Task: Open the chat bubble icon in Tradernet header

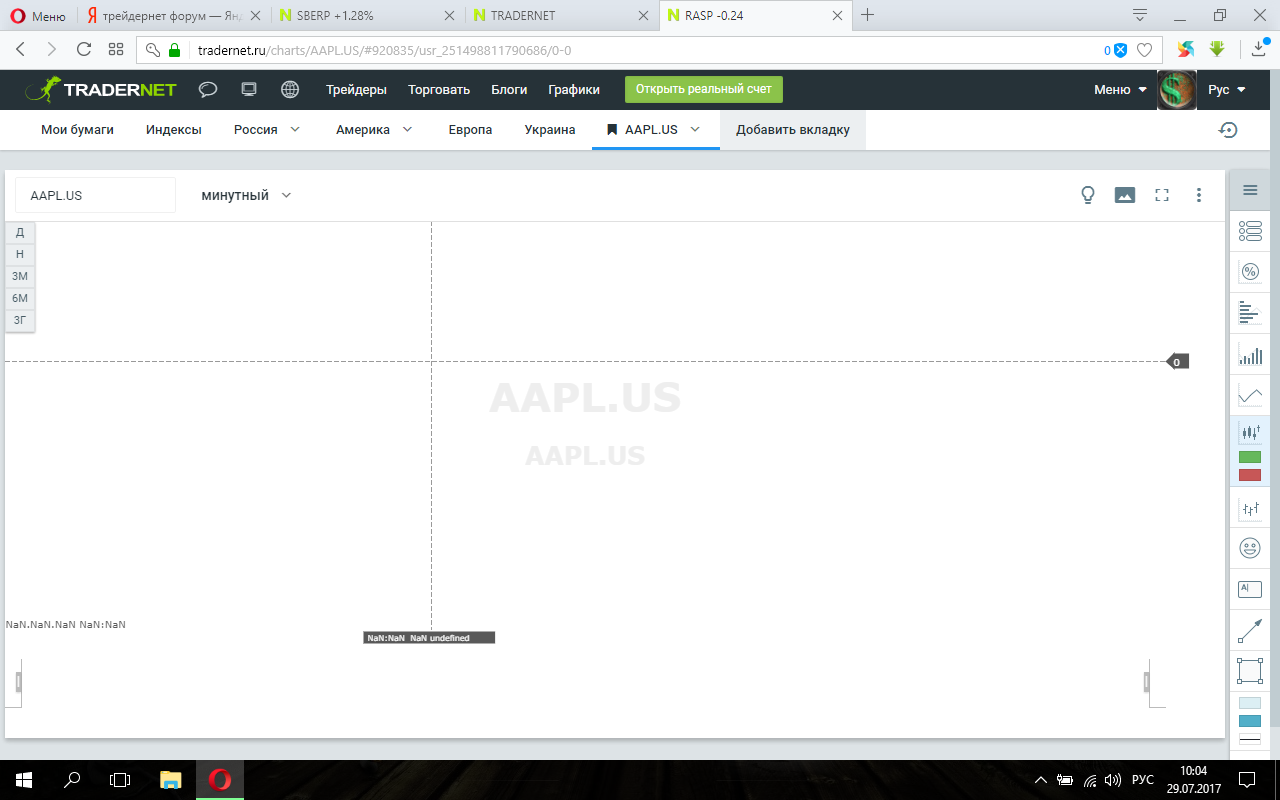Action: pos(208,89)
